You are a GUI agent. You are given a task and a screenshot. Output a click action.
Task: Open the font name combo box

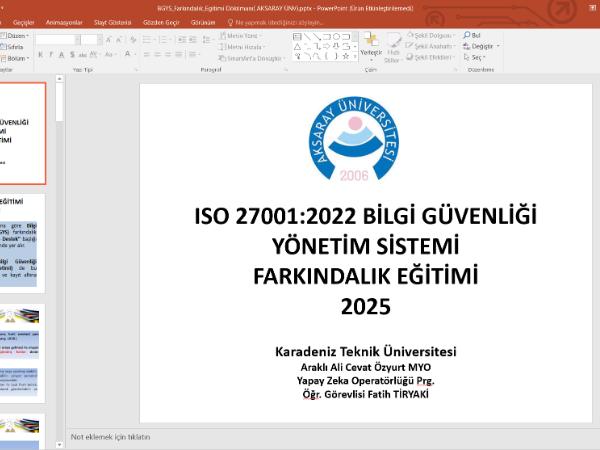coord(58,39)
